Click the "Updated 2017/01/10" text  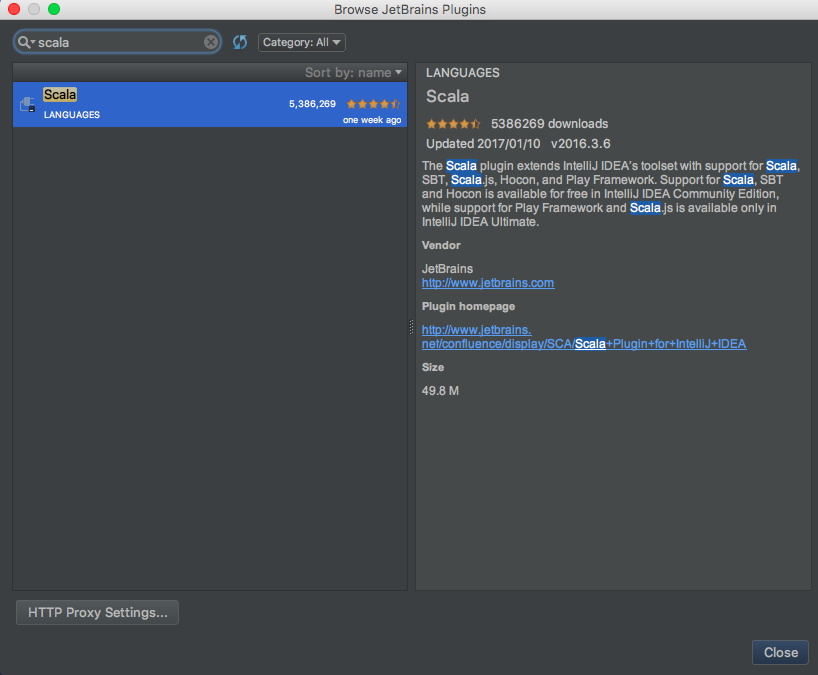(x=483, y=144)
